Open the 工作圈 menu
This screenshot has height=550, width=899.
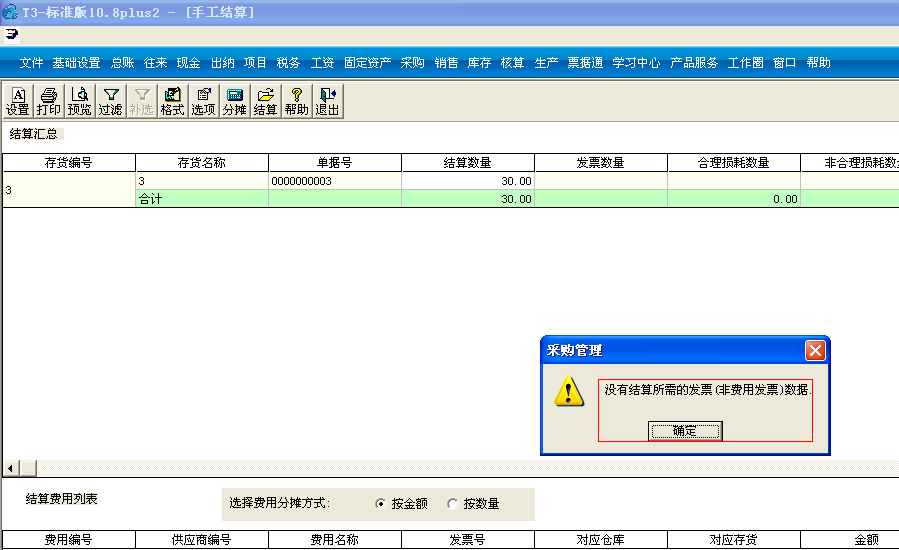pyautogui.click(x=745, y=63)
